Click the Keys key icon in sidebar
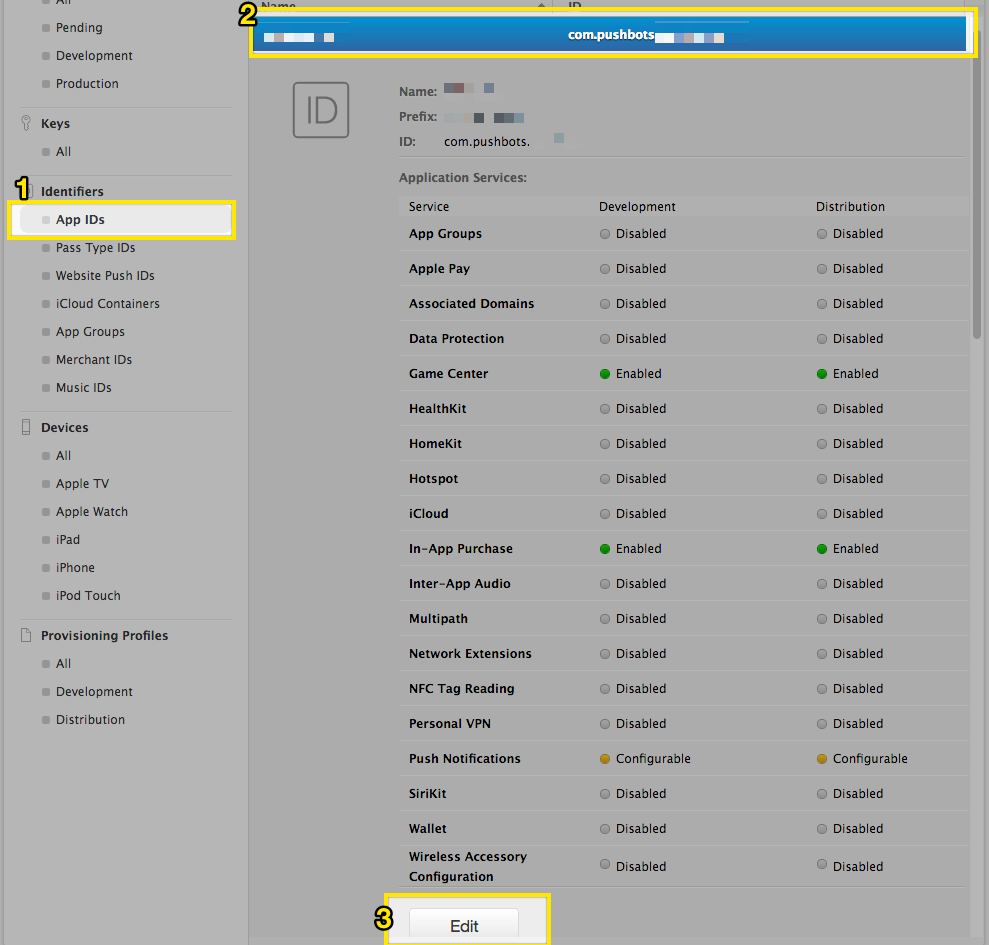989x945 pixels. click(x=26, y=123)
